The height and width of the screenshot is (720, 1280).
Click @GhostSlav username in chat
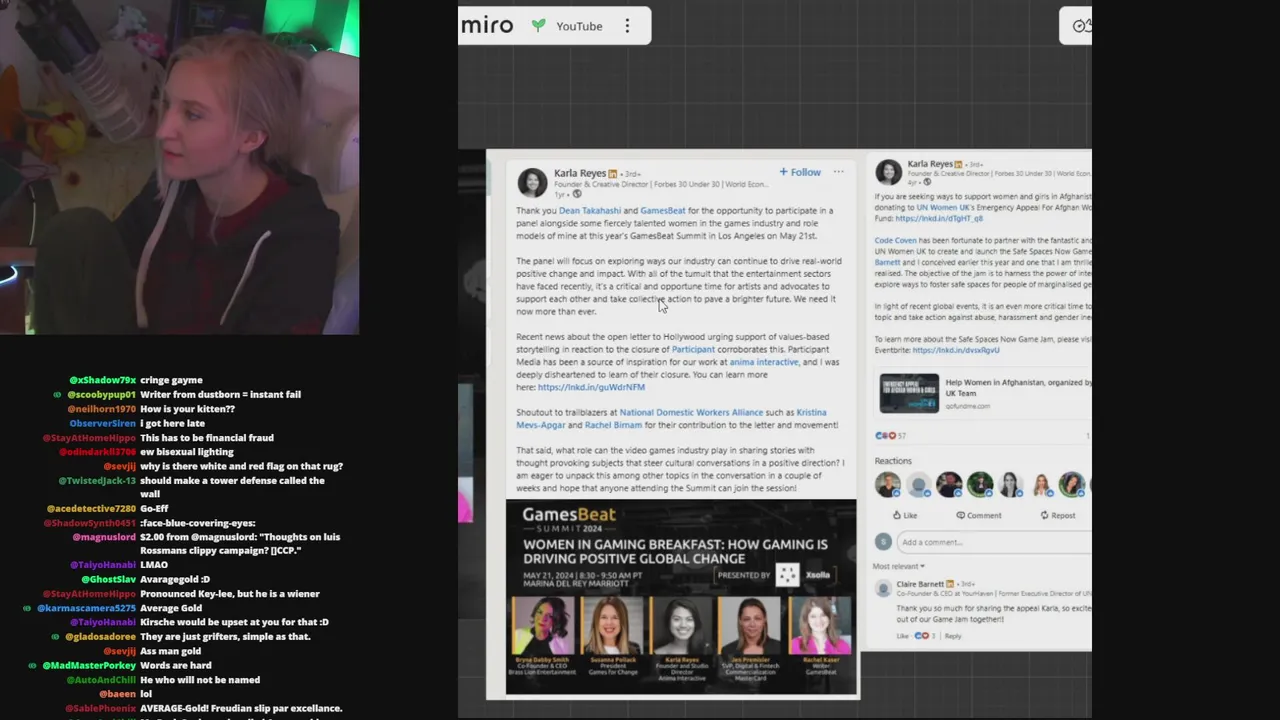108,579
